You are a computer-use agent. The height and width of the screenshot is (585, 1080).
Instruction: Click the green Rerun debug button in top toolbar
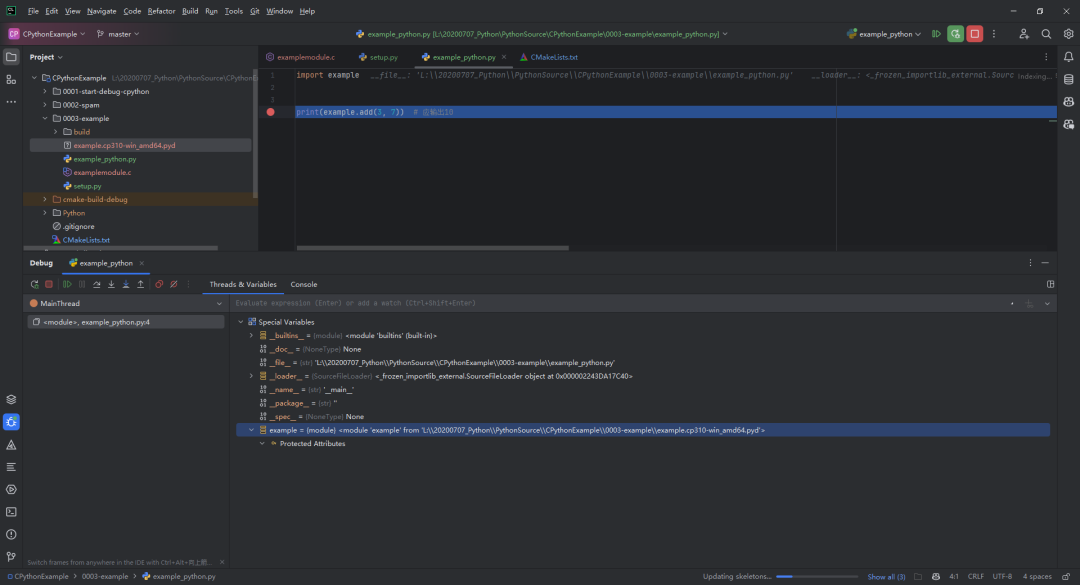955,34
